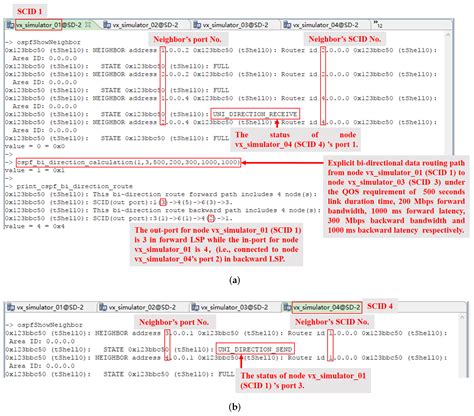Screen dimensions: 474x416
Task: Click terminal icon of vx_simulator_01 tab in panel (a)
Action: tap(10, 25)
